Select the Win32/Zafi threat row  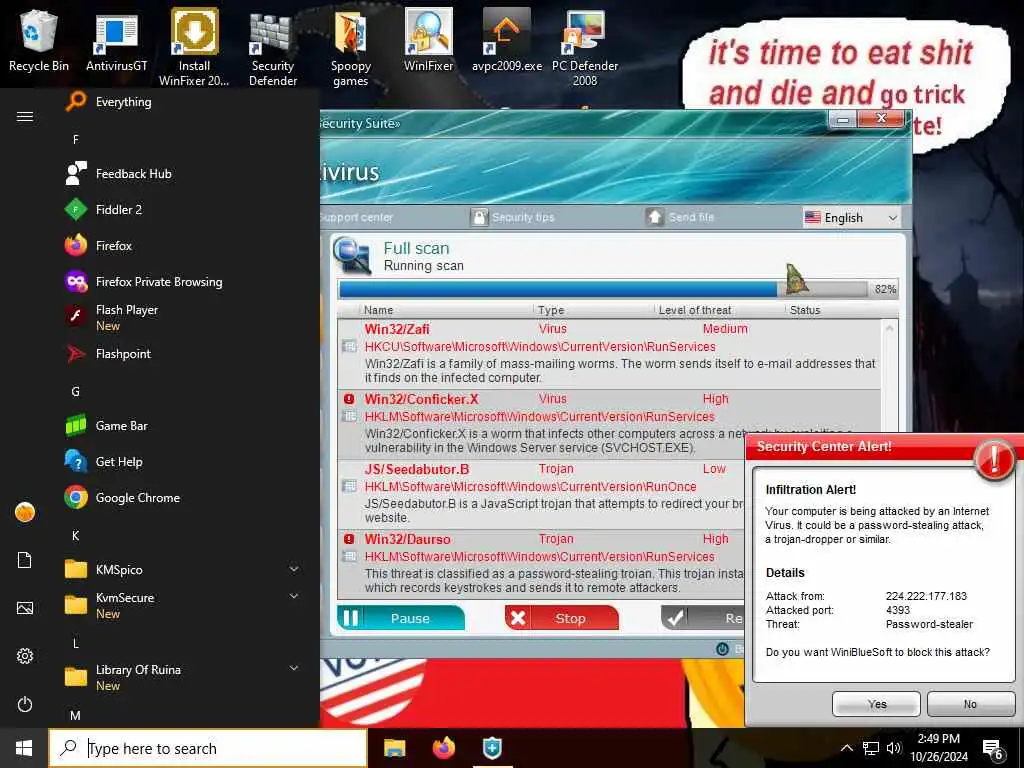pos(609,353)
